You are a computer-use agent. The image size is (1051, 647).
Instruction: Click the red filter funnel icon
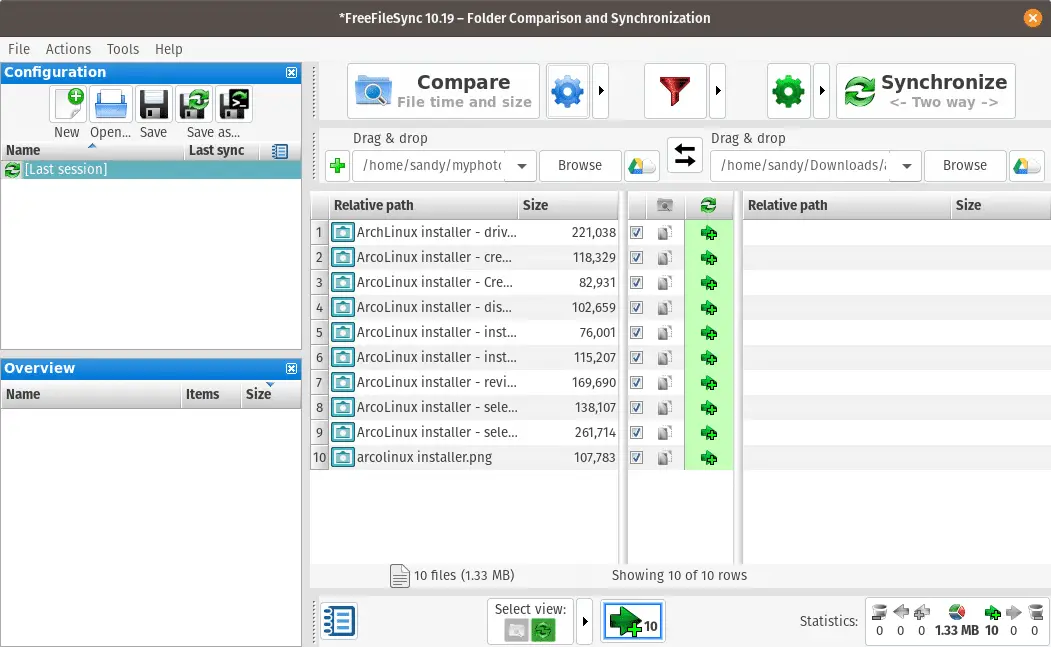(676, 90)
